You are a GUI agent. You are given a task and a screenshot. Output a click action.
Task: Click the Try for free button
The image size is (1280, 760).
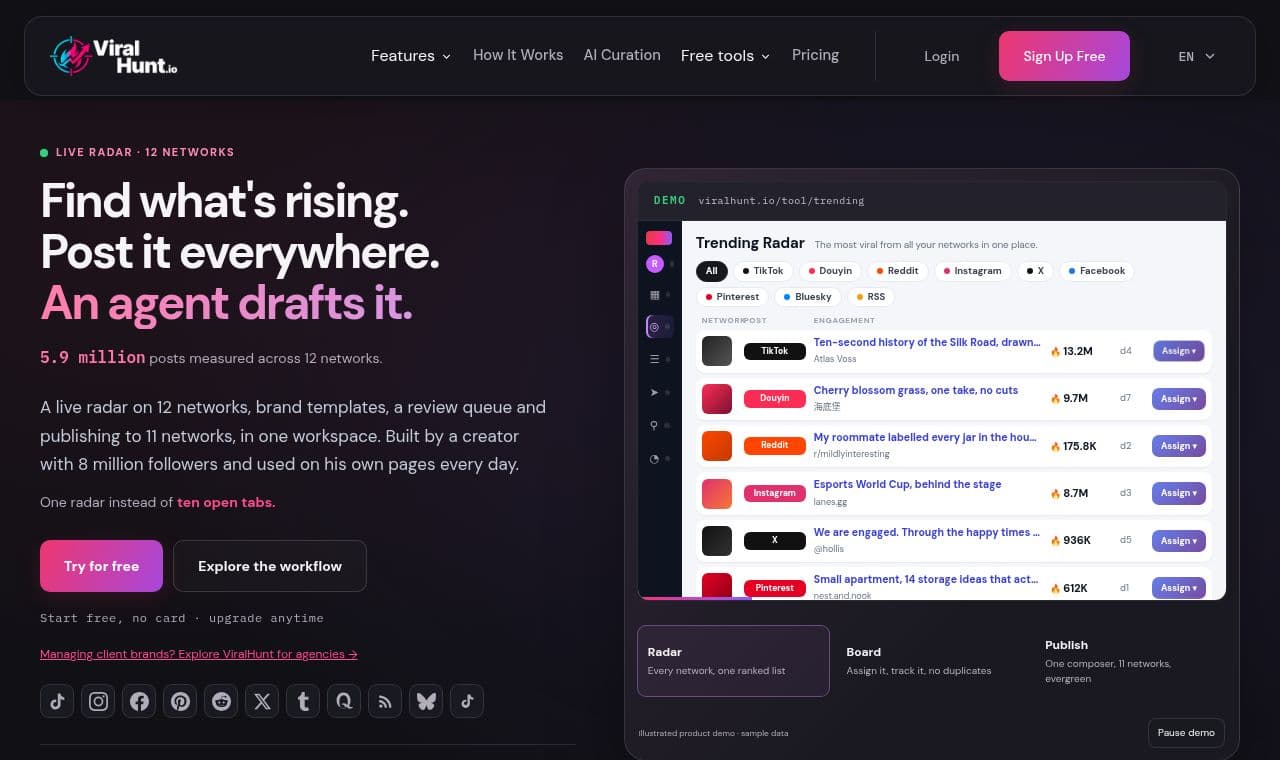point(101,566)
